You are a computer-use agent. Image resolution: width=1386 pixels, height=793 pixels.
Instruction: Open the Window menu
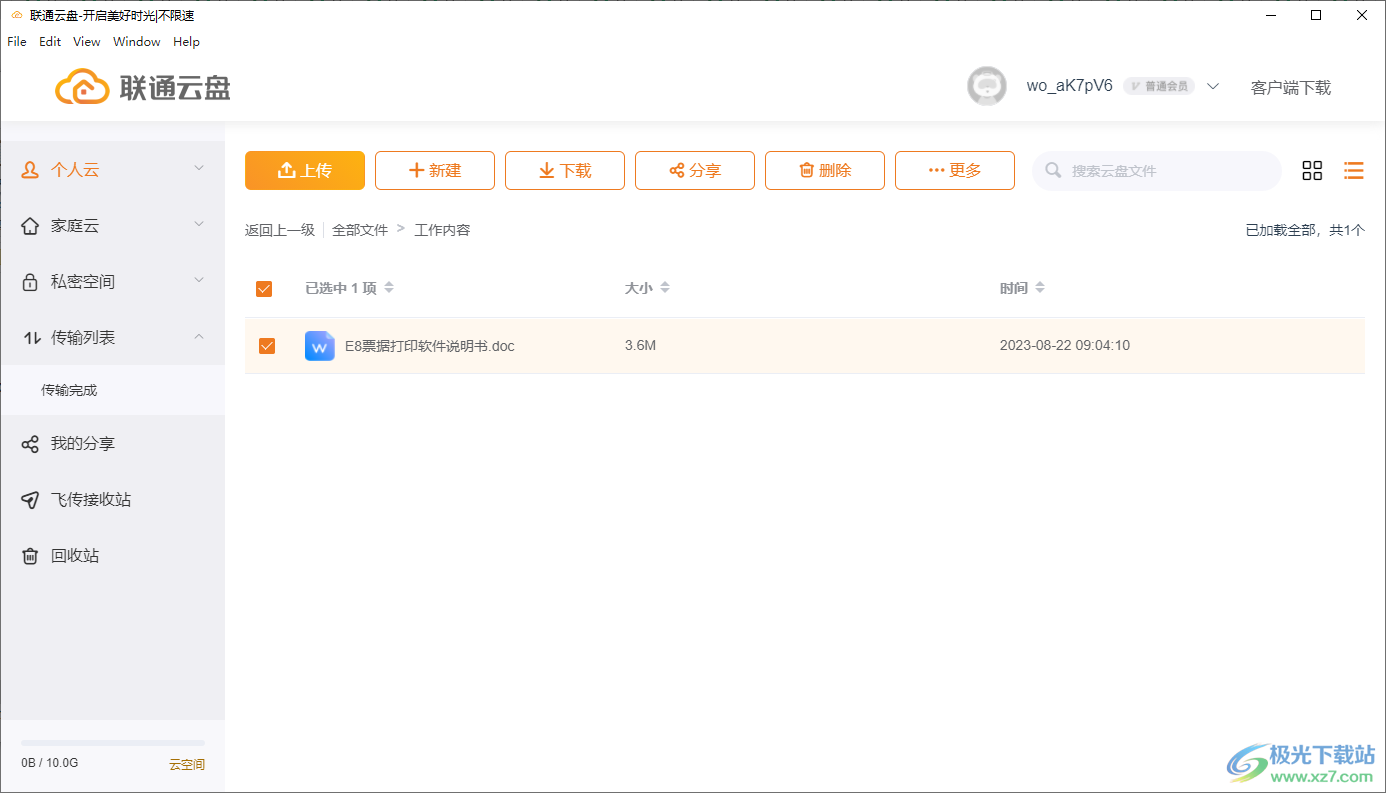[137, 42]
